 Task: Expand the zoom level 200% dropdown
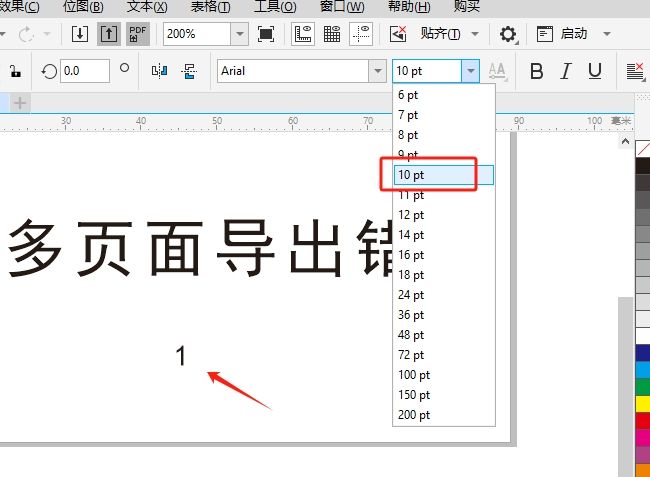click(x=239, y=34)
